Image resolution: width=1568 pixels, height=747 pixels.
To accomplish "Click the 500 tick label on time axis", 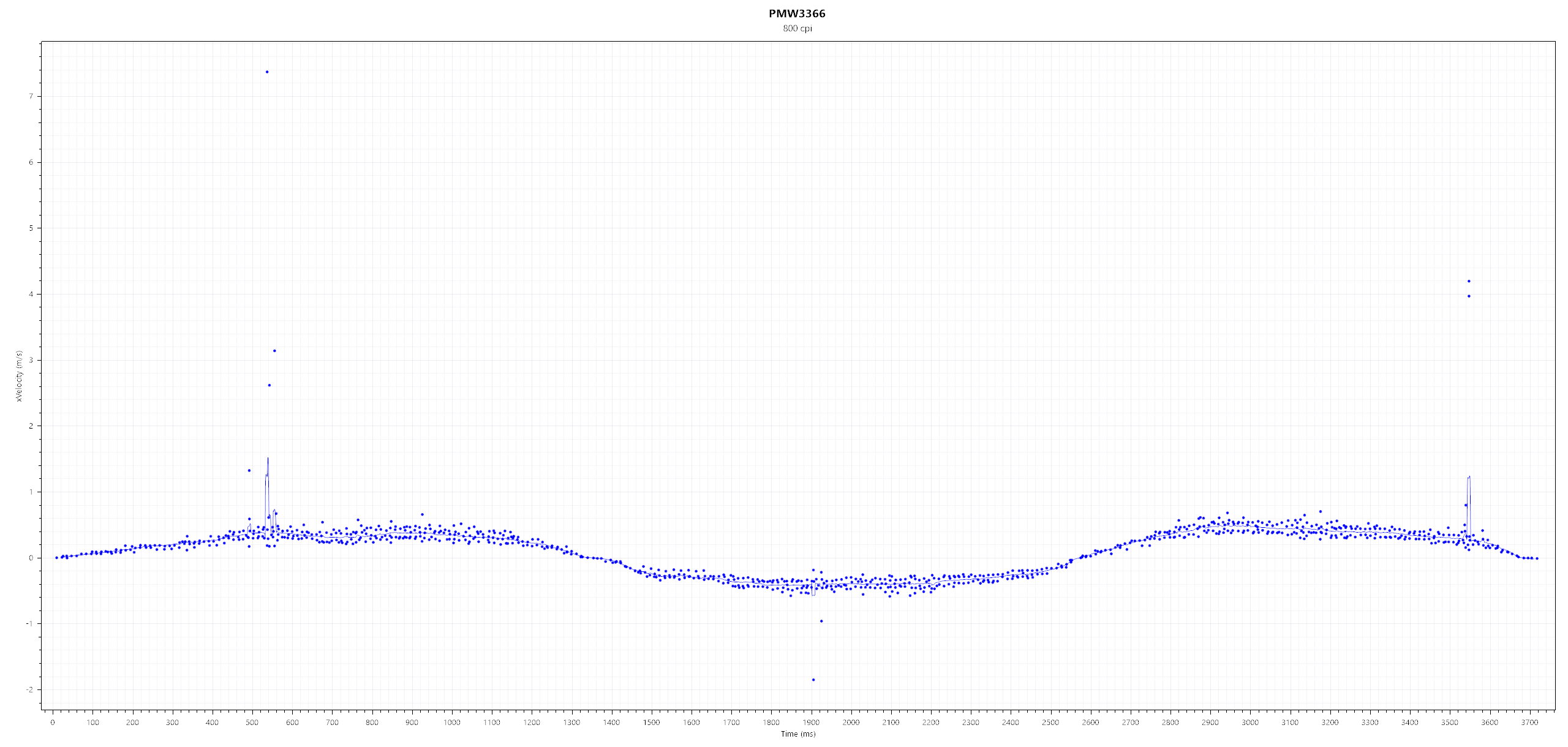I will click(252, 723).
